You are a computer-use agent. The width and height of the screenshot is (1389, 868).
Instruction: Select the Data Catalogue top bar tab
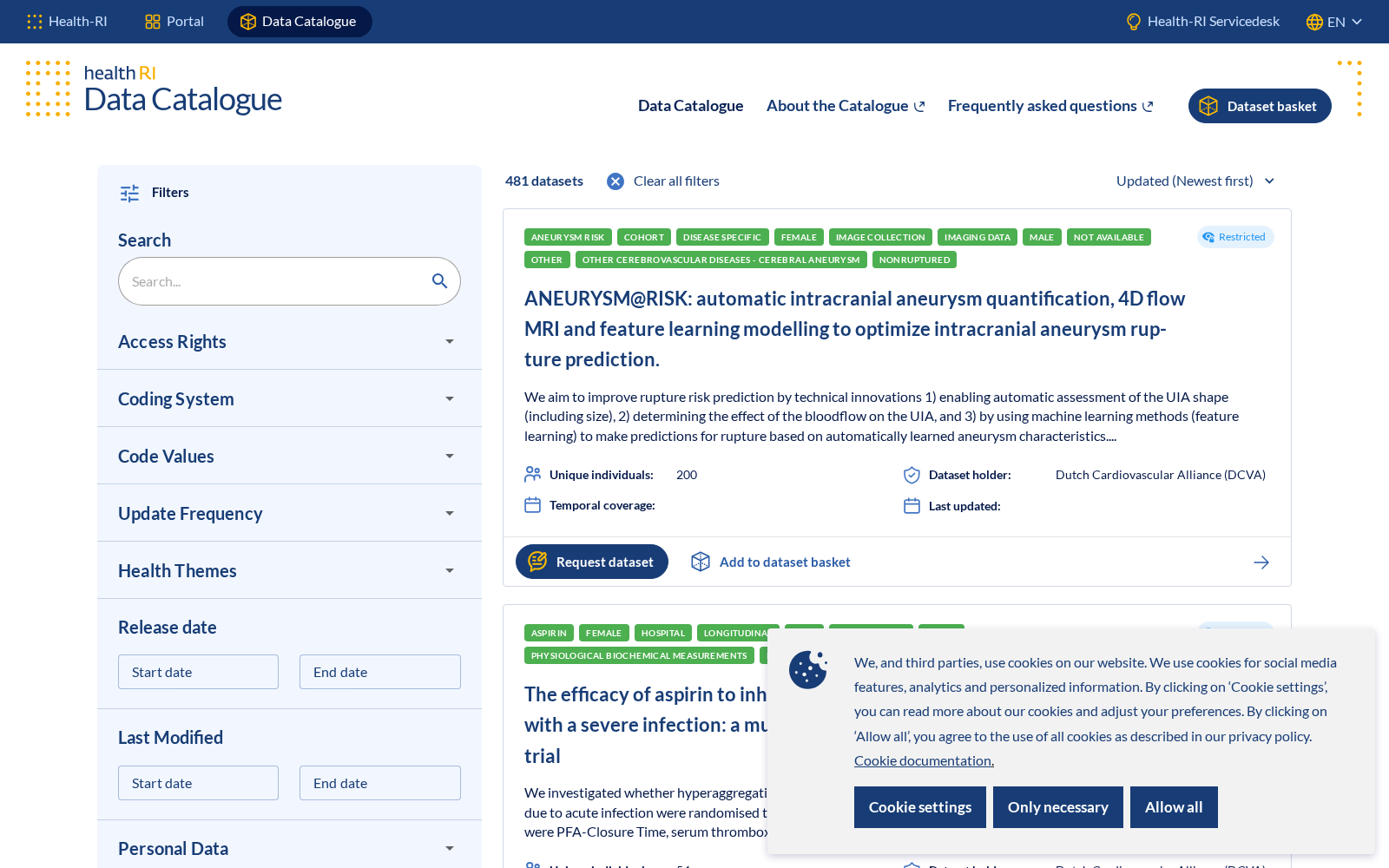(x=300, y=22)
